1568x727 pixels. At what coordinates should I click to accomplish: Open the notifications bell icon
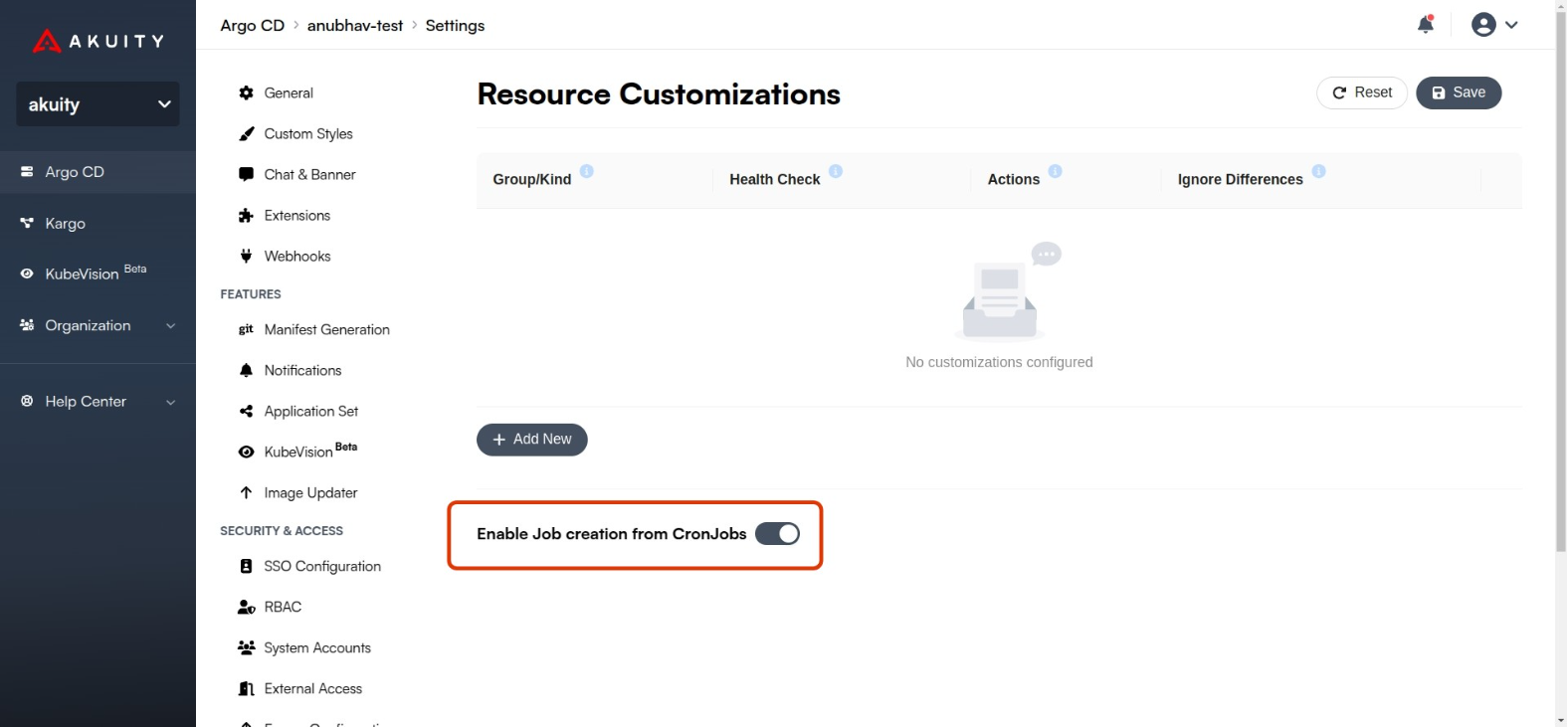click(x=1426, y=25)
